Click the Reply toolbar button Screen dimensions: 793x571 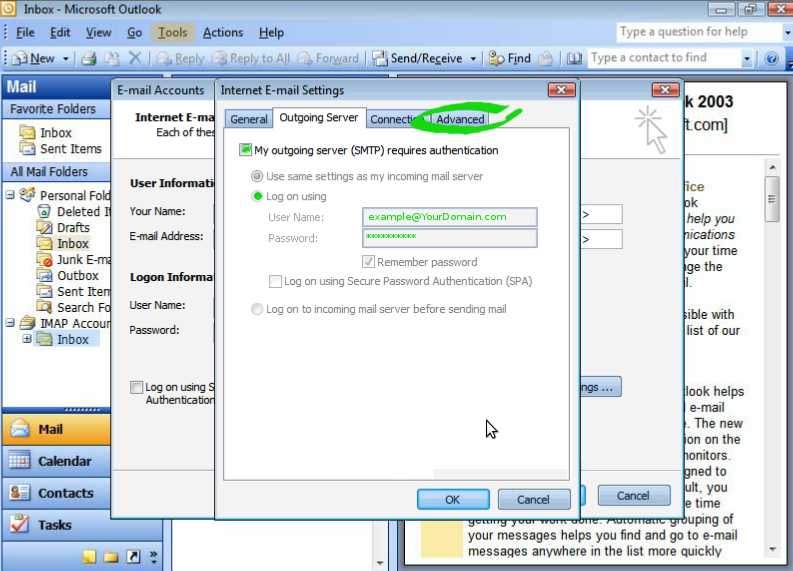tap(180, 59)
